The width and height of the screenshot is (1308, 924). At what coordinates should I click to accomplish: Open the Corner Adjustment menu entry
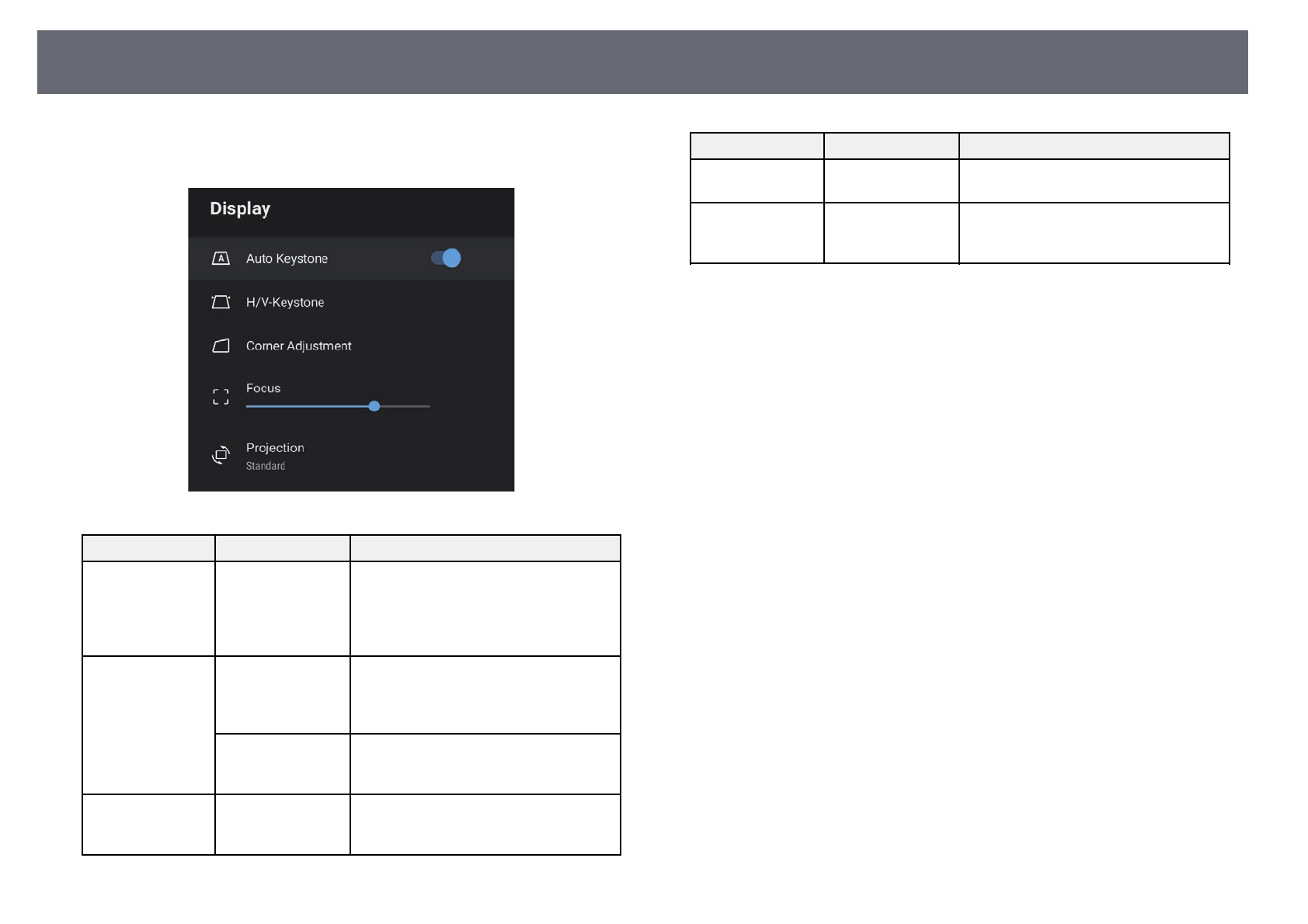[298, 346]
